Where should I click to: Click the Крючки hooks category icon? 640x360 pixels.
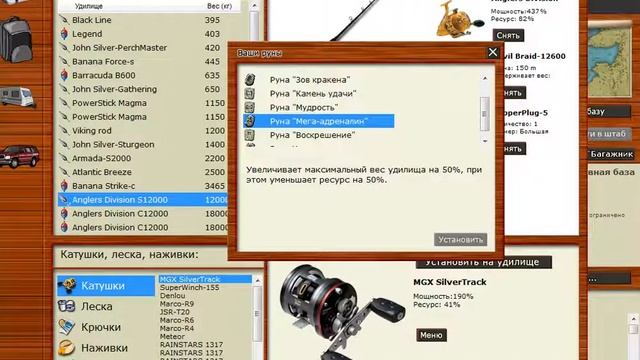[x=67, y=327]
